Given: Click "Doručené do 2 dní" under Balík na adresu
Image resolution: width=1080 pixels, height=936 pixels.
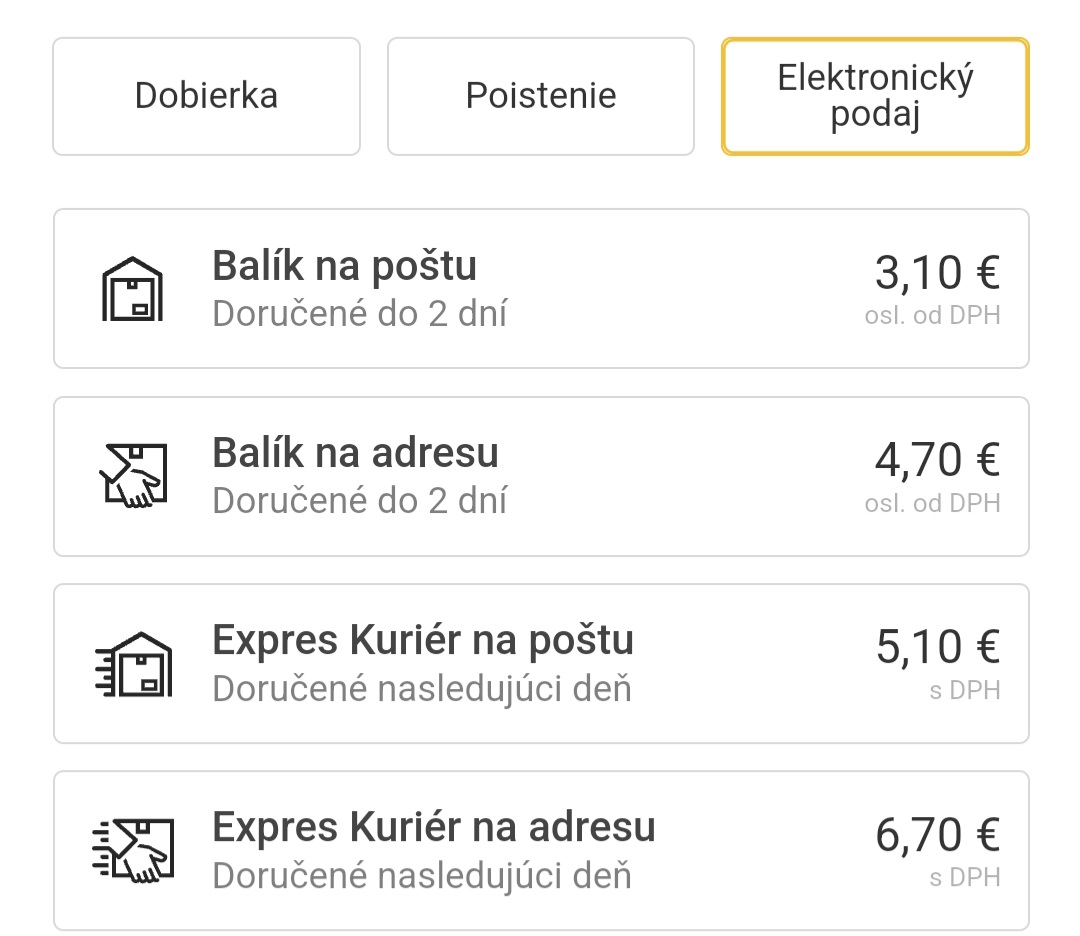Looking at the screenshot, I should tap(360, 501).
